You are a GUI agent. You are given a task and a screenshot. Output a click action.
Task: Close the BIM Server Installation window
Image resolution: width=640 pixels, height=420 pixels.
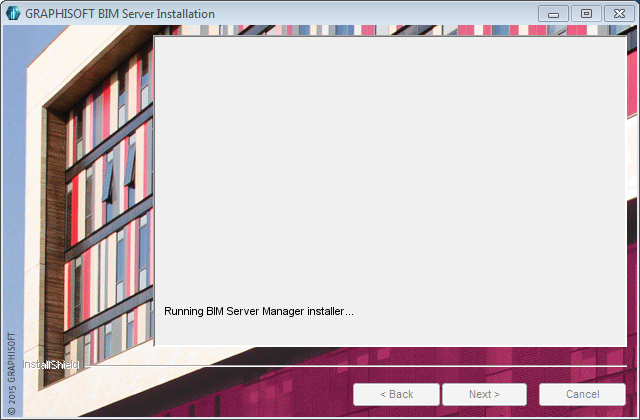coord(619,14)
